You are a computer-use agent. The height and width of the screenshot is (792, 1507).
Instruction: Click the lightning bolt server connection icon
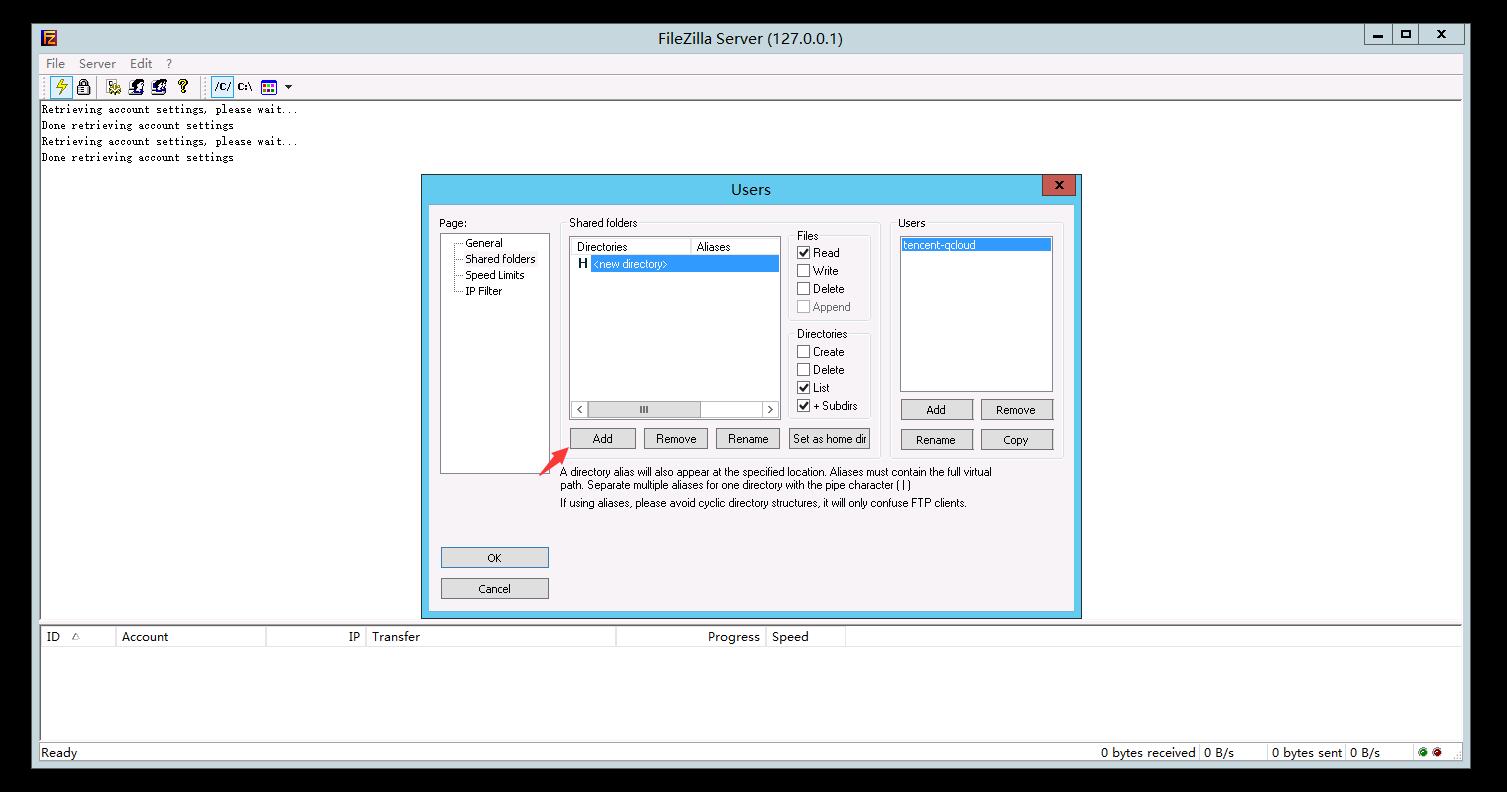[x=61, y=87]
